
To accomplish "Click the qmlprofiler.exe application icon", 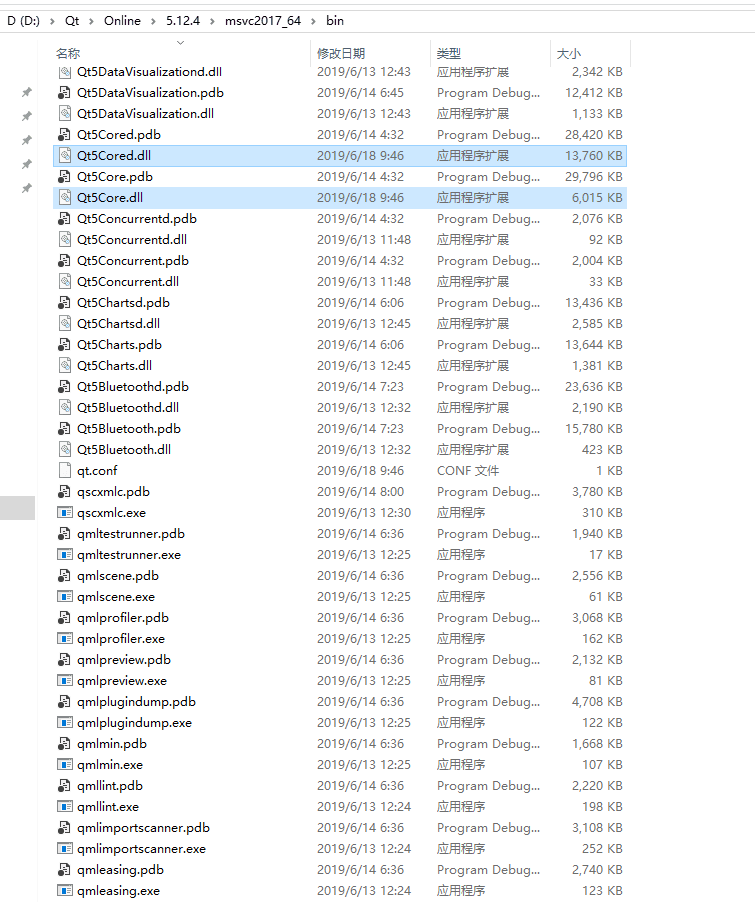I will click(x=65, y=639).
